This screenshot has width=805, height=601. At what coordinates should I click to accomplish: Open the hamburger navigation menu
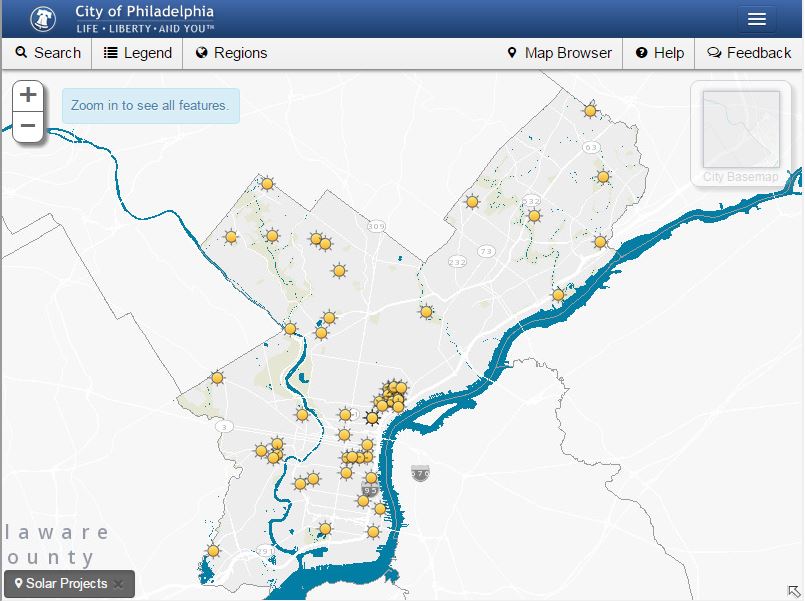757,18
